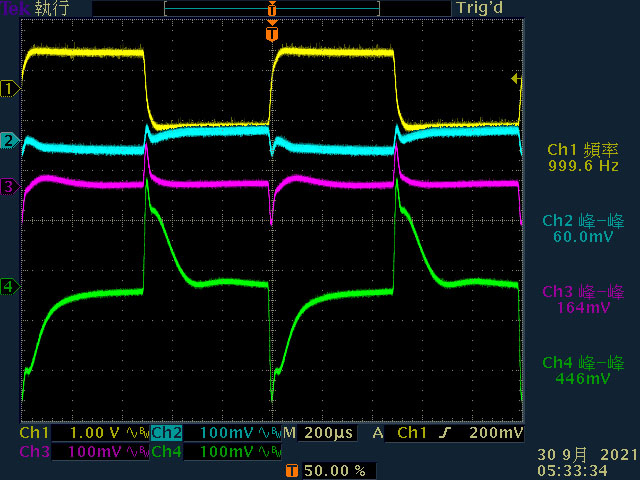
Task: Open the 200mV trigger level readout
Action: (496, 433)
